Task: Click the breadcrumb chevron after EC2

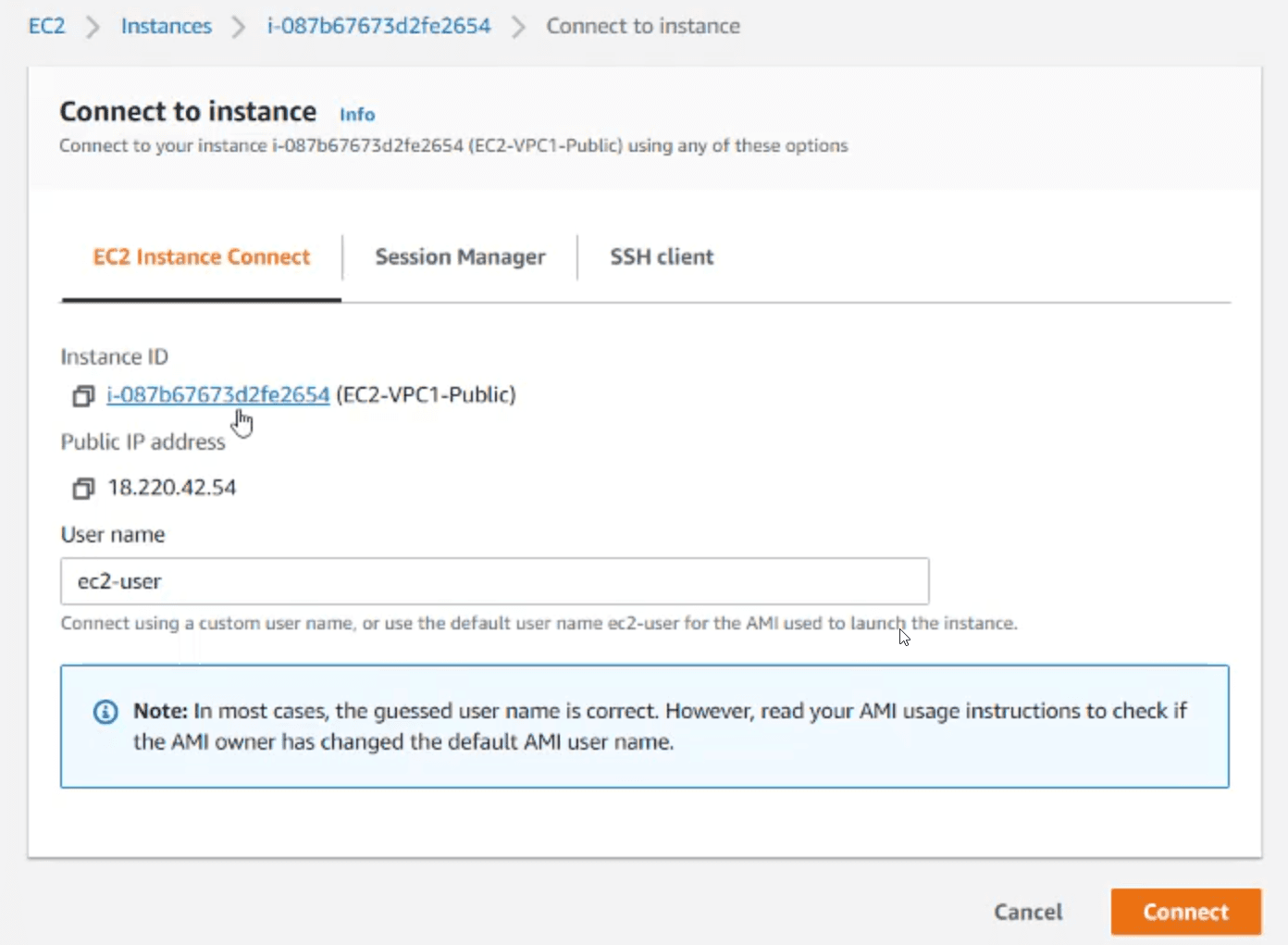Action: [93, 27]
